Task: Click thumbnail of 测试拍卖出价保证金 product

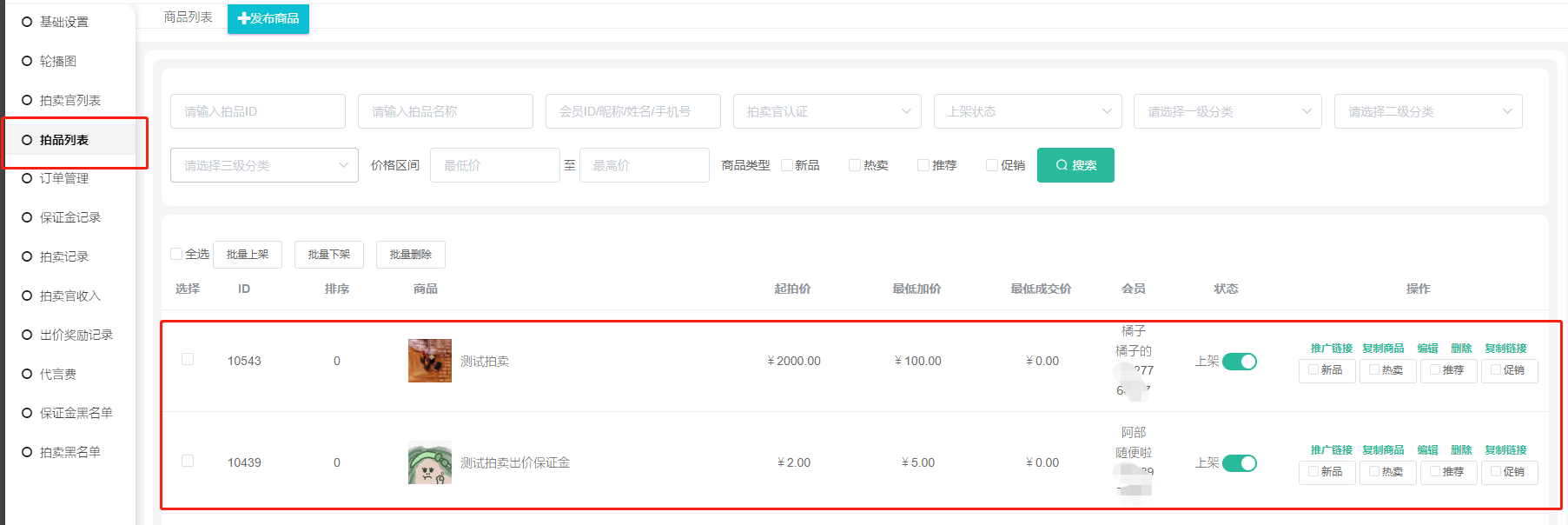Action: tap(429, 462)
